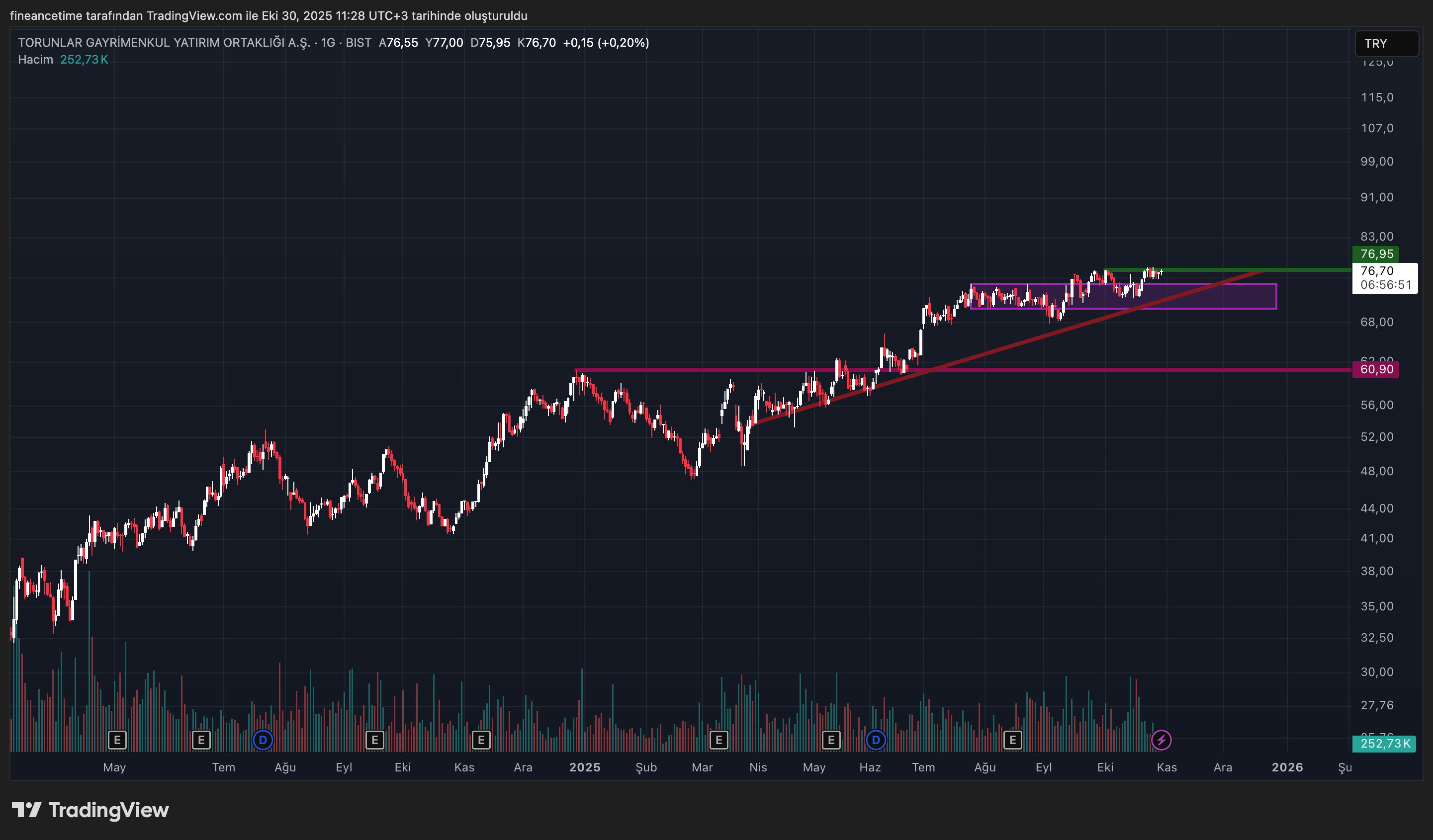The height and width of the screenshot is (840, 1433).
Task: Click the purple lightning event icon near Kas
Action: 1161,740
